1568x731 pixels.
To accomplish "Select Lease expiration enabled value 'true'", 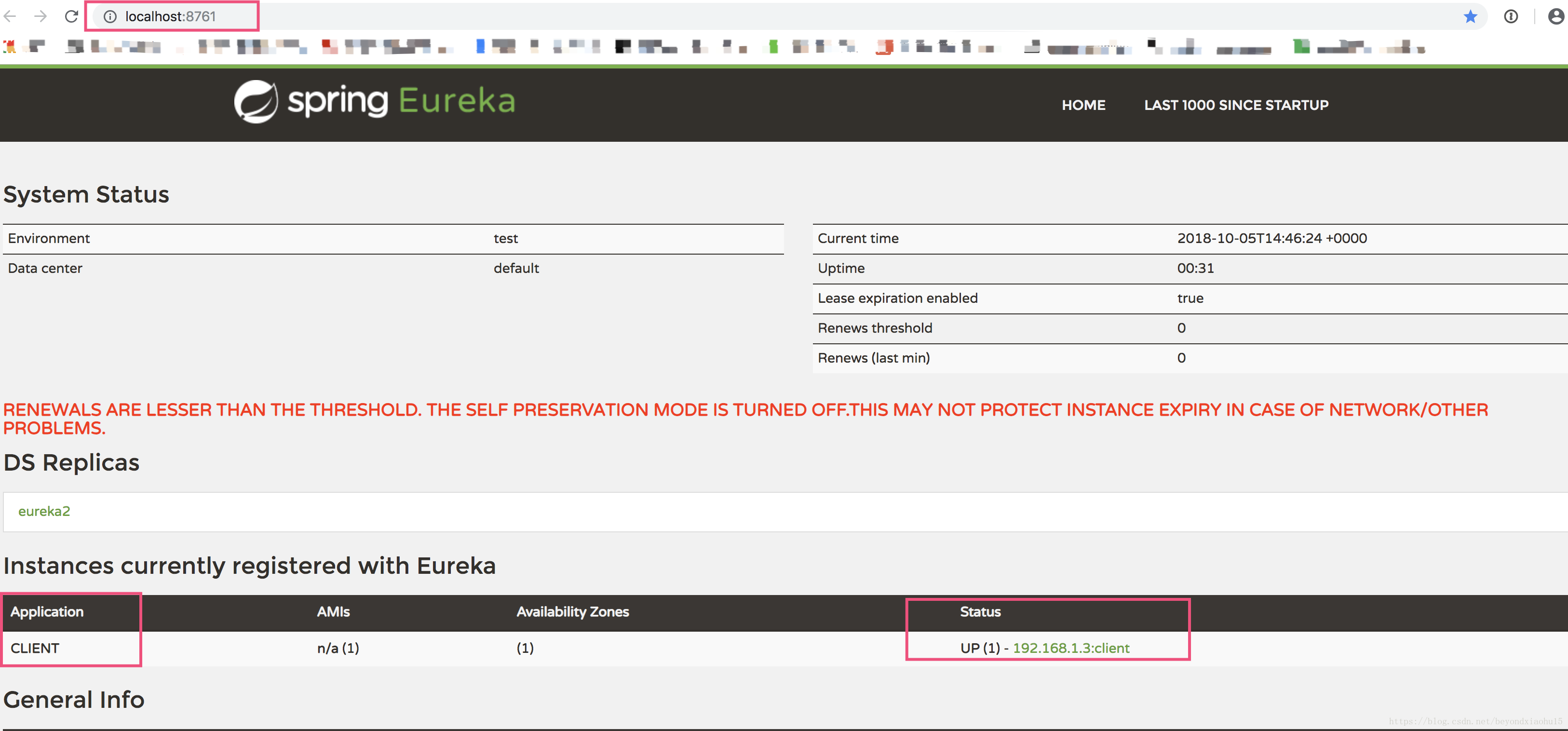I will [x=1190, y=298].
